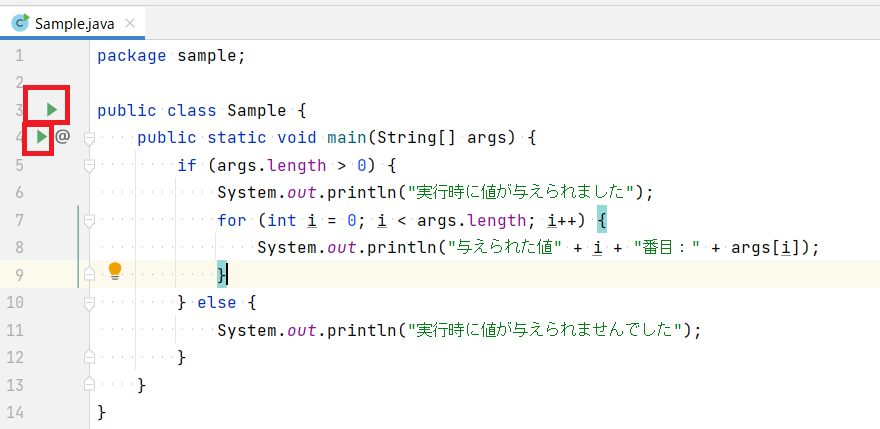Click the 'if' keyword on line 5

click(x=187, y=166)
